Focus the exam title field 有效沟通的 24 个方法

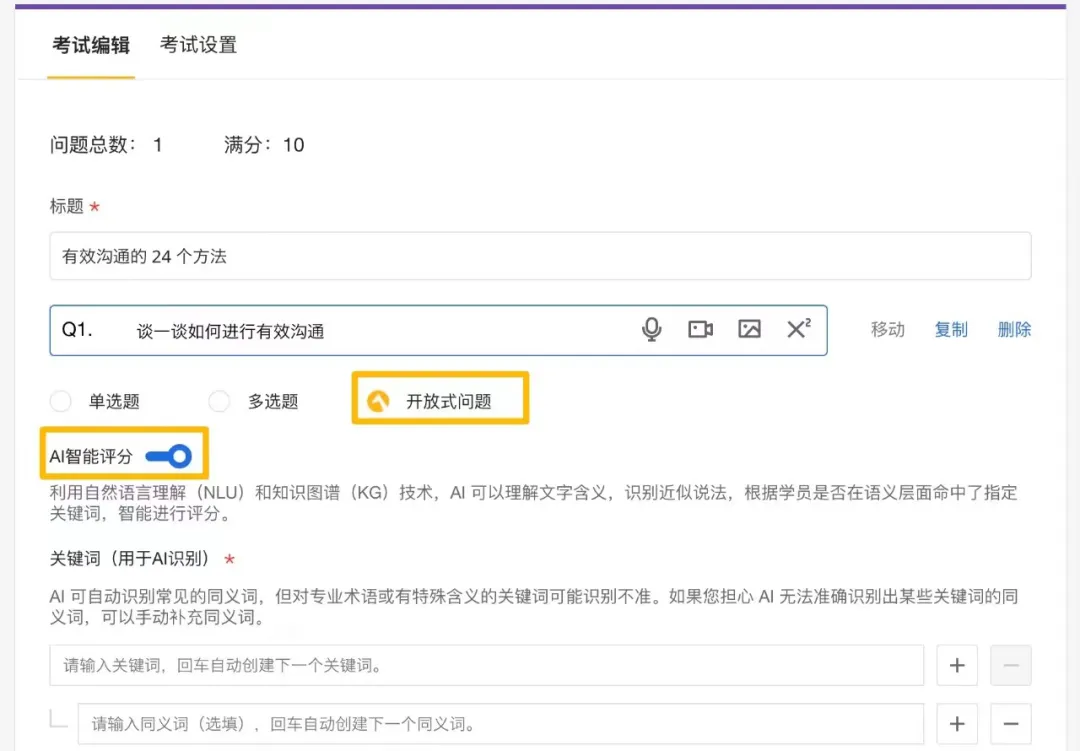coord(540,257)
